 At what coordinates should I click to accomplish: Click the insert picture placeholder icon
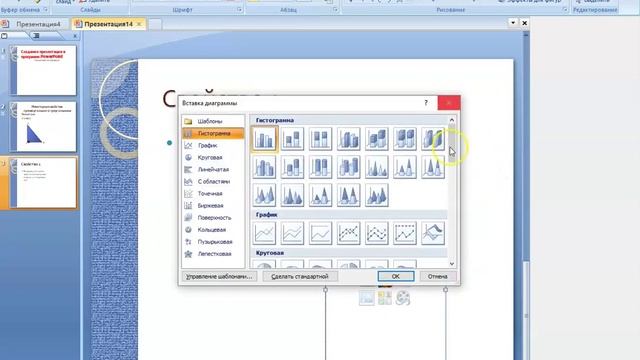(x=367, y=298)
